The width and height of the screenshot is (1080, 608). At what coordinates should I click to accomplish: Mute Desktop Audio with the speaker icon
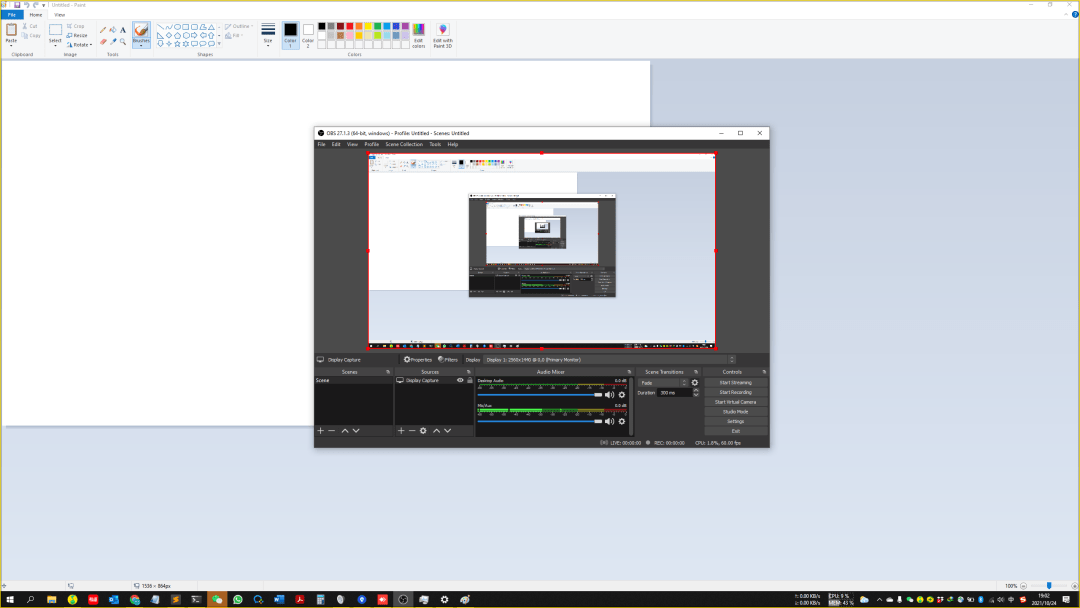[610, 394]
